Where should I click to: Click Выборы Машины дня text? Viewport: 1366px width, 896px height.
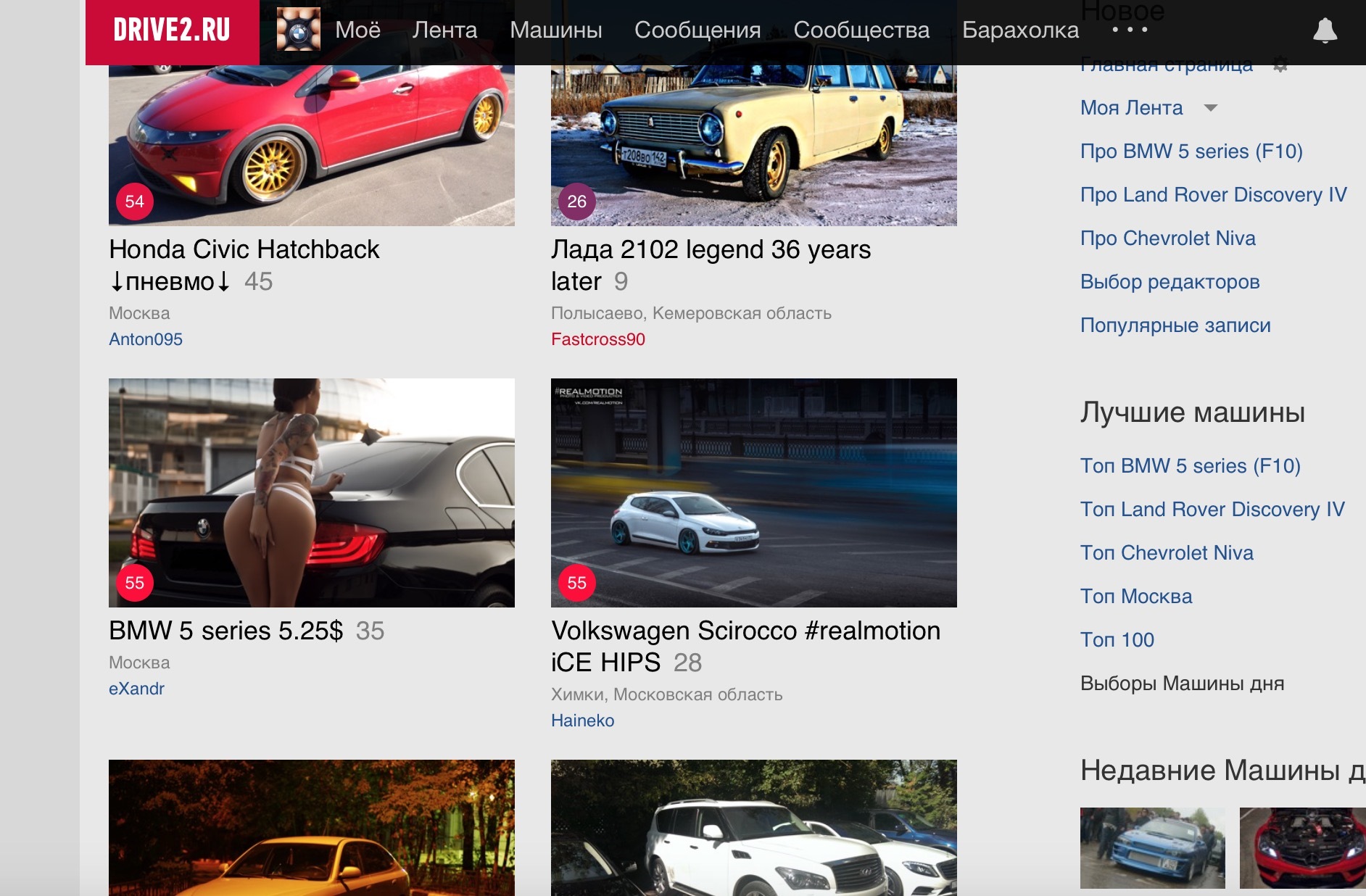1182,684
